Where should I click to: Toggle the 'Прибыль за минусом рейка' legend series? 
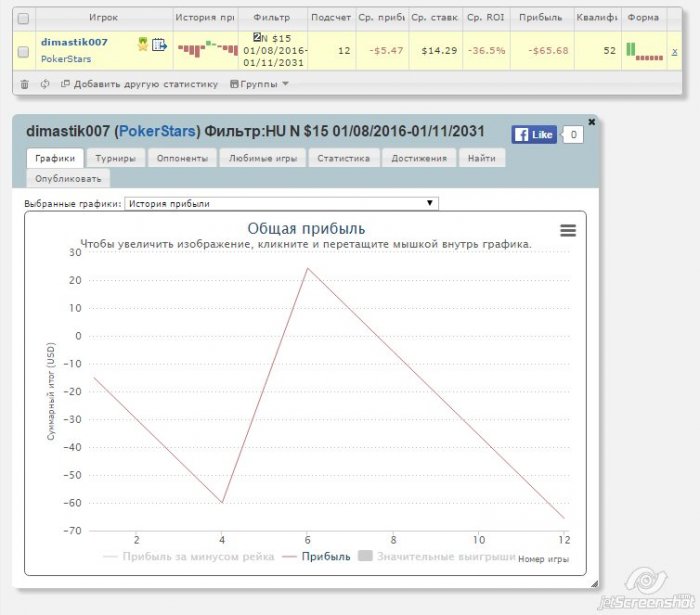click(189, 557)
